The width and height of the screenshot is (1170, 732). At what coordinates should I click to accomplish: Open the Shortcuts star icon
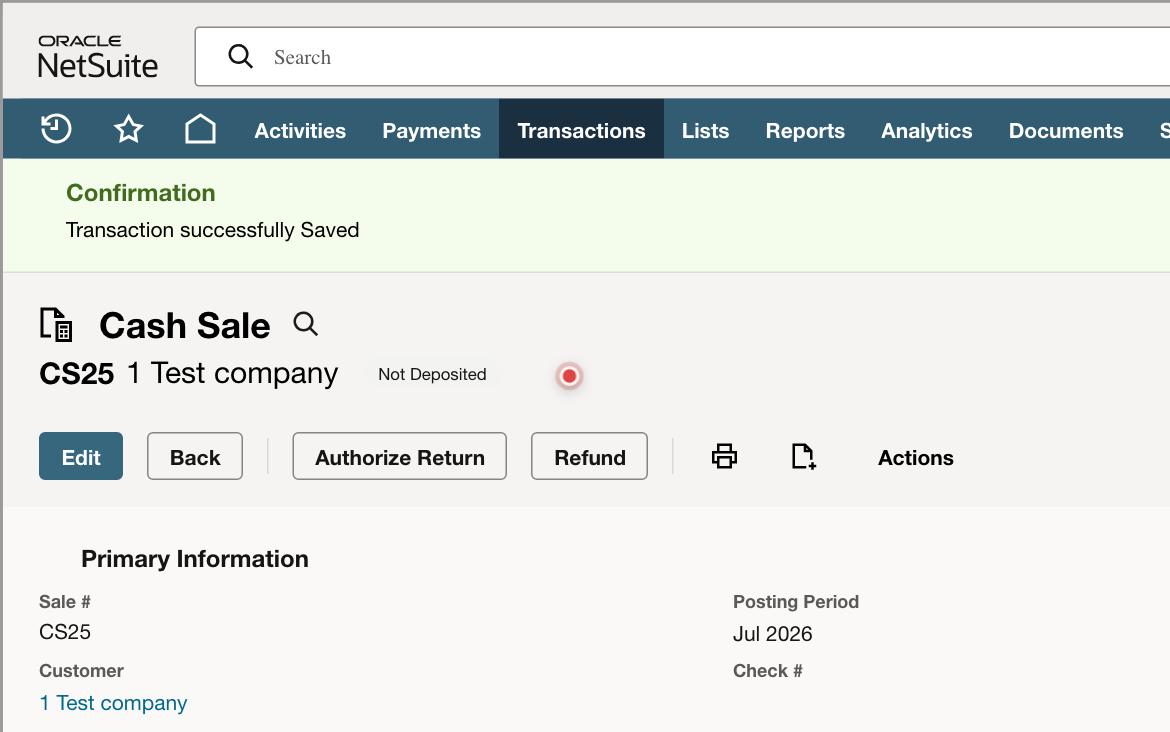point(128,129)
